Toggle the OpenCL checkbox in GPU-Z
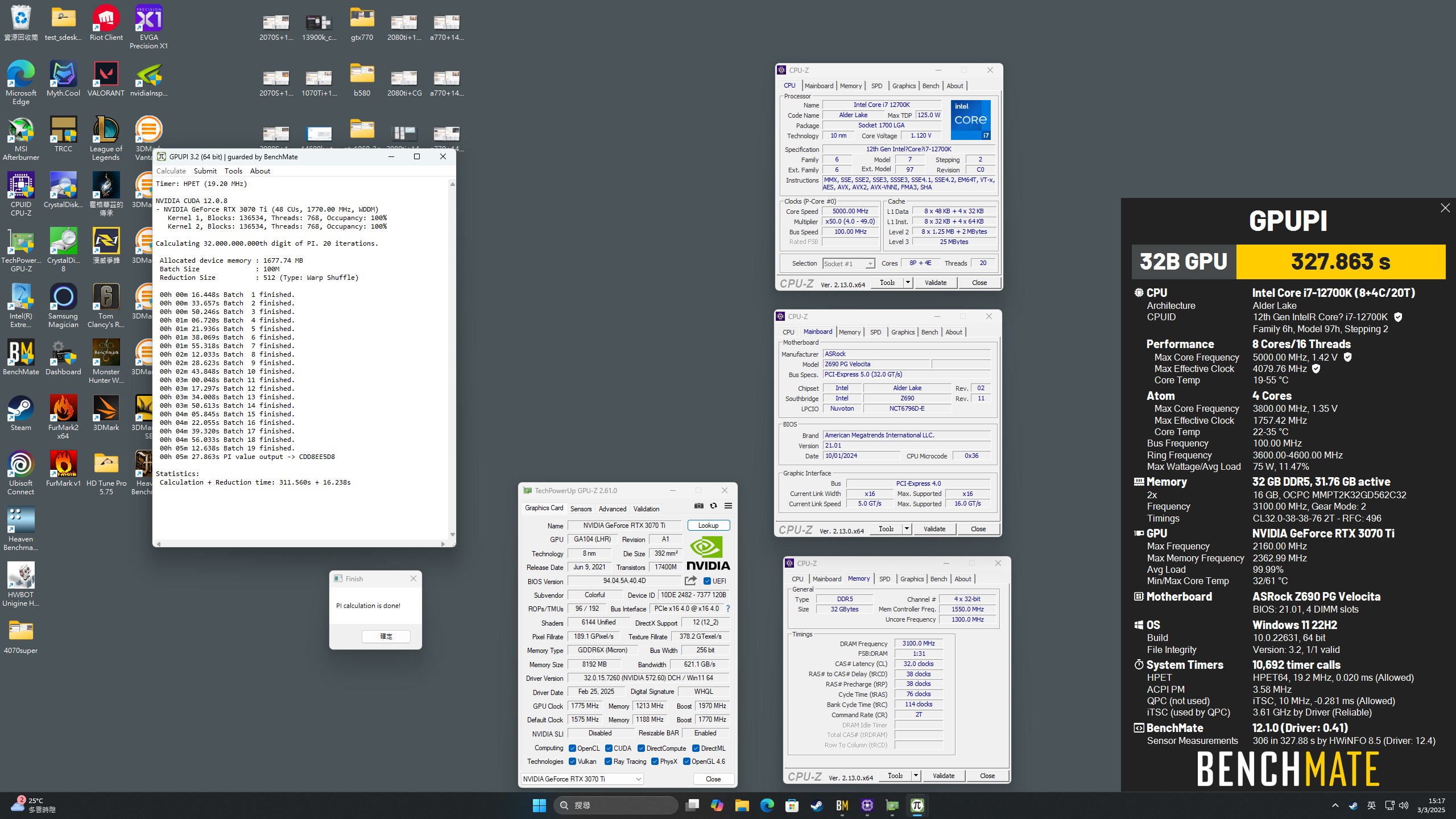1456x819 pixels. pos(572,748)
